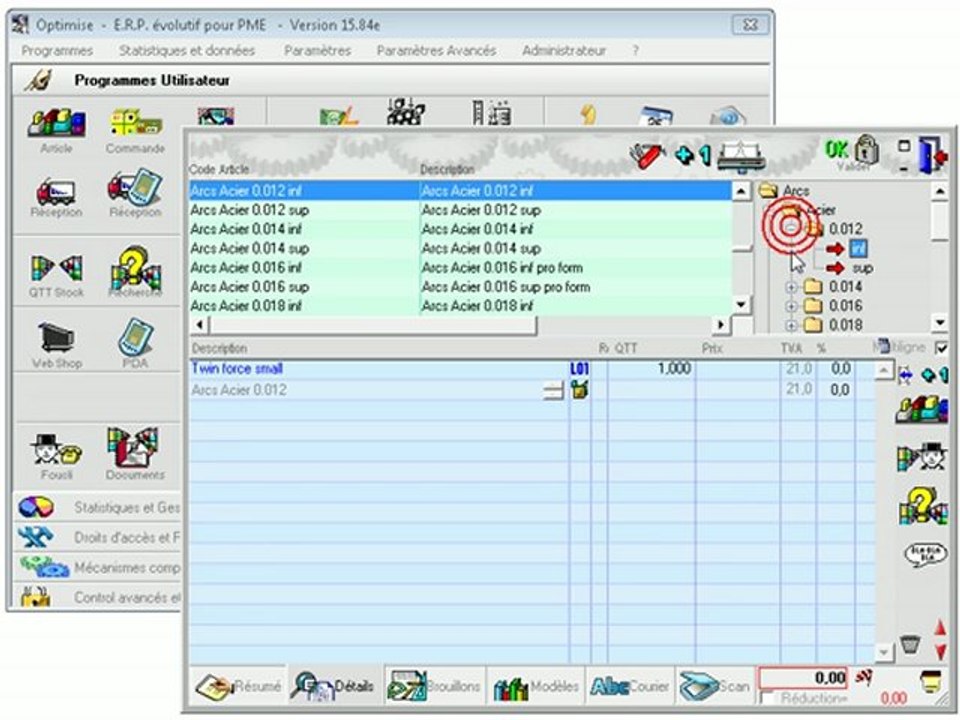Click the padlock icon beside OK
This screenshot has height=720, width=960.
click(x=868, y=149)
